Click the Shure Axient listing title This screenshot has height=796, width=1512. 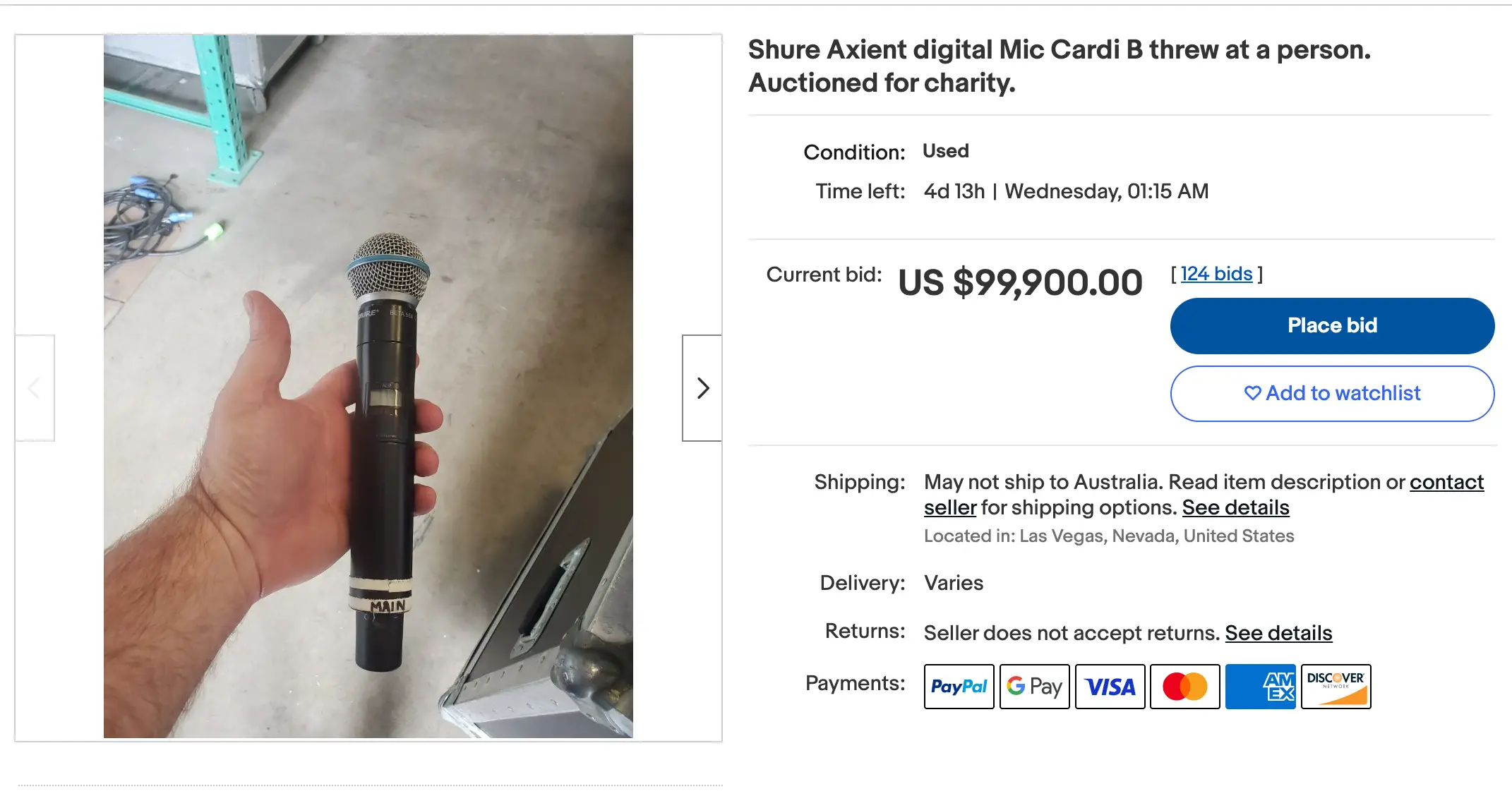pos(1059,66)
